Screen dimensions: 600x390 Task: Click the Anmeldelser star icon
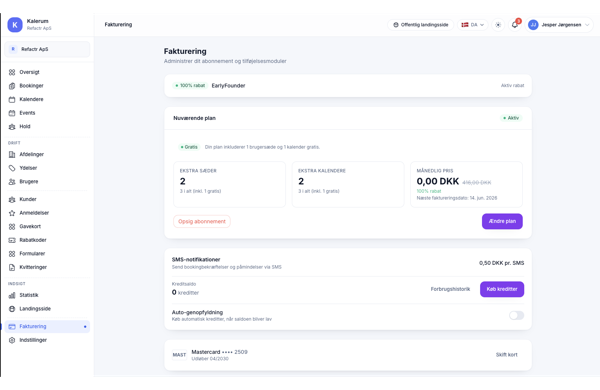[x=12, y=213]
